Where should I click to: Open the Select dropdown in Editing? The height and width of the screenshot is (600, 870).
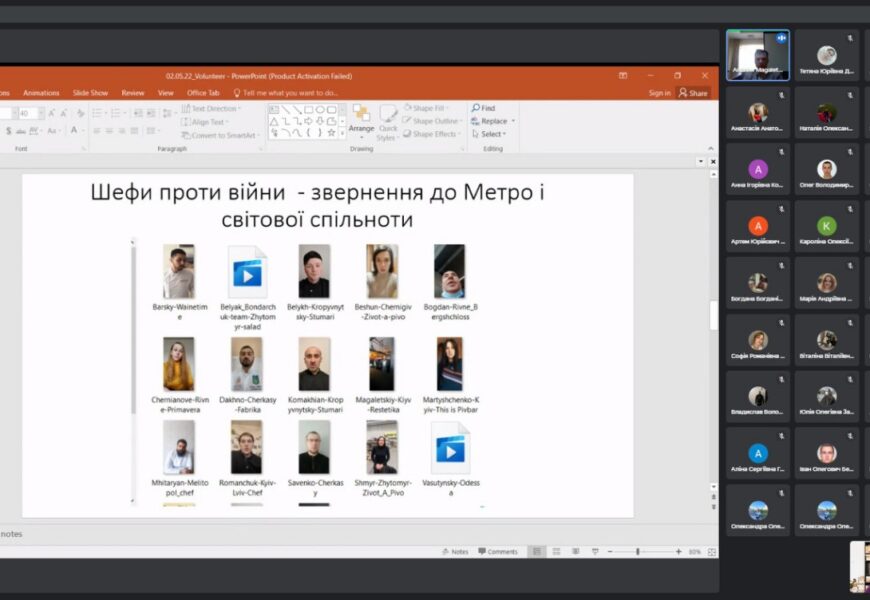[490, 134]
